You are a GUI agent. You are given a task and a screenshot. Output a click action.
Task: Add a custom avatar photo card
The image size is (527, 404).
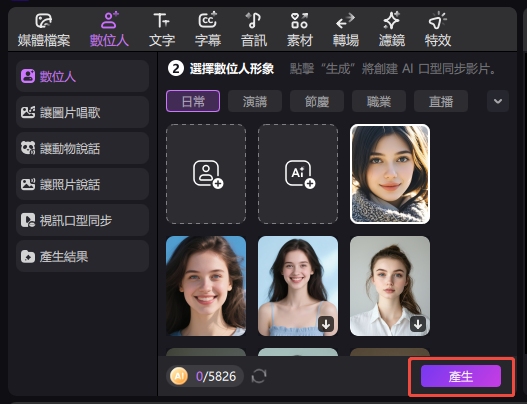coord(206,174)
